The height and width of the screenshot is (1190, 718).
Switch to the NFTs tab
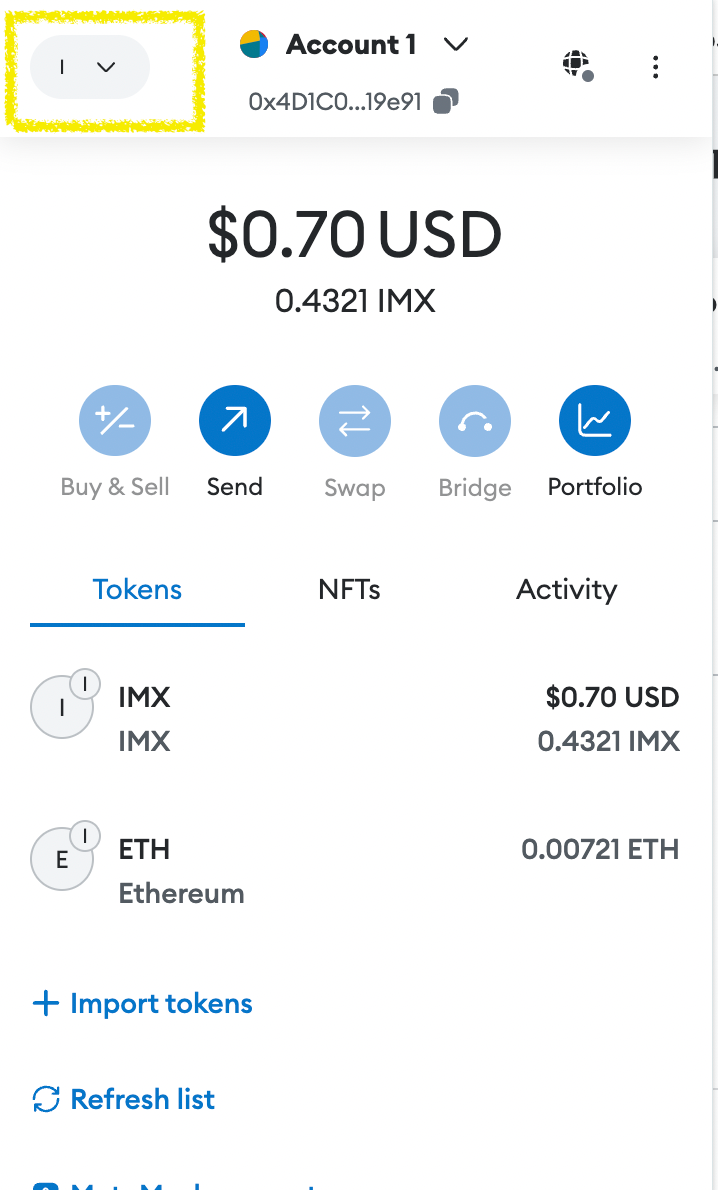(349, 589)
